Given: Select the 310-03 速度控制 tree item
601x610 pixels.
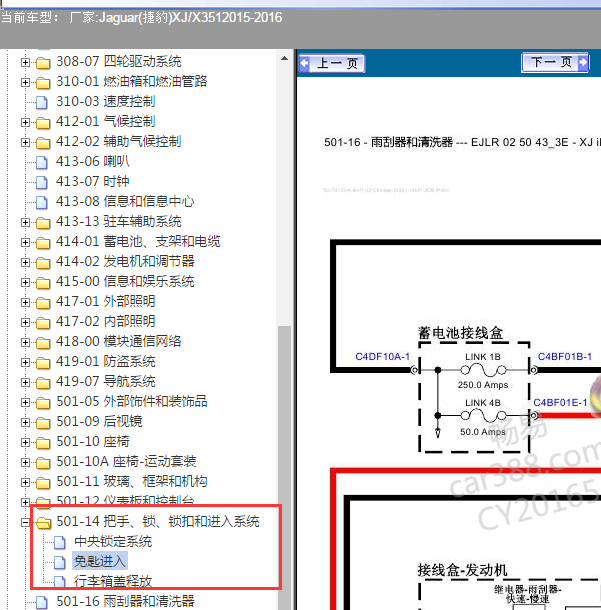Looking at the screenshot, I should coord(105,102).
